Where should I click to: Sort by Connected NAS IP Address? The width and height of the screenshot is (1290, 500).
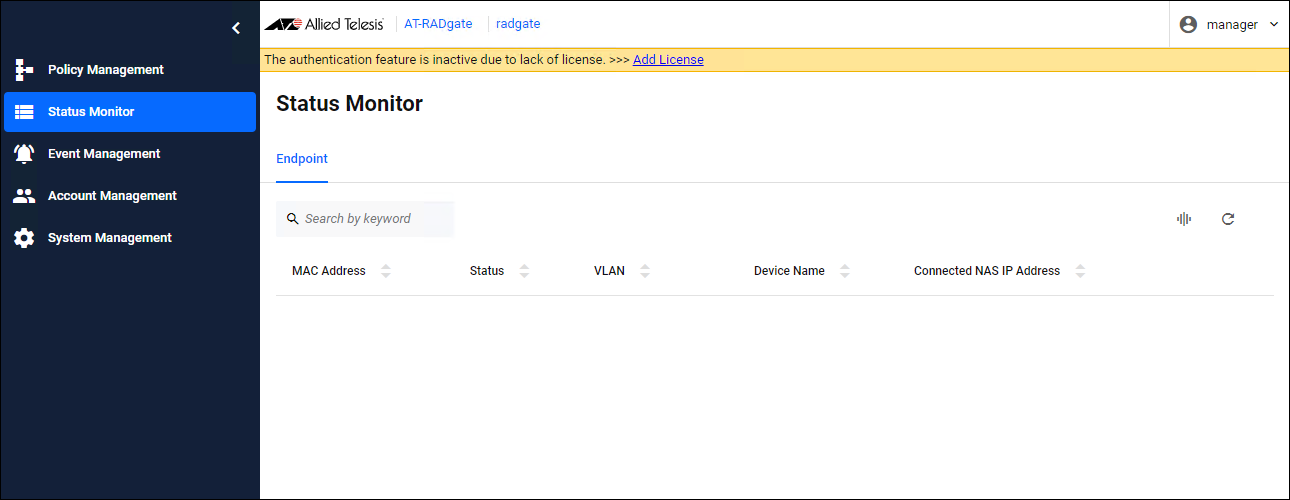1080,271
